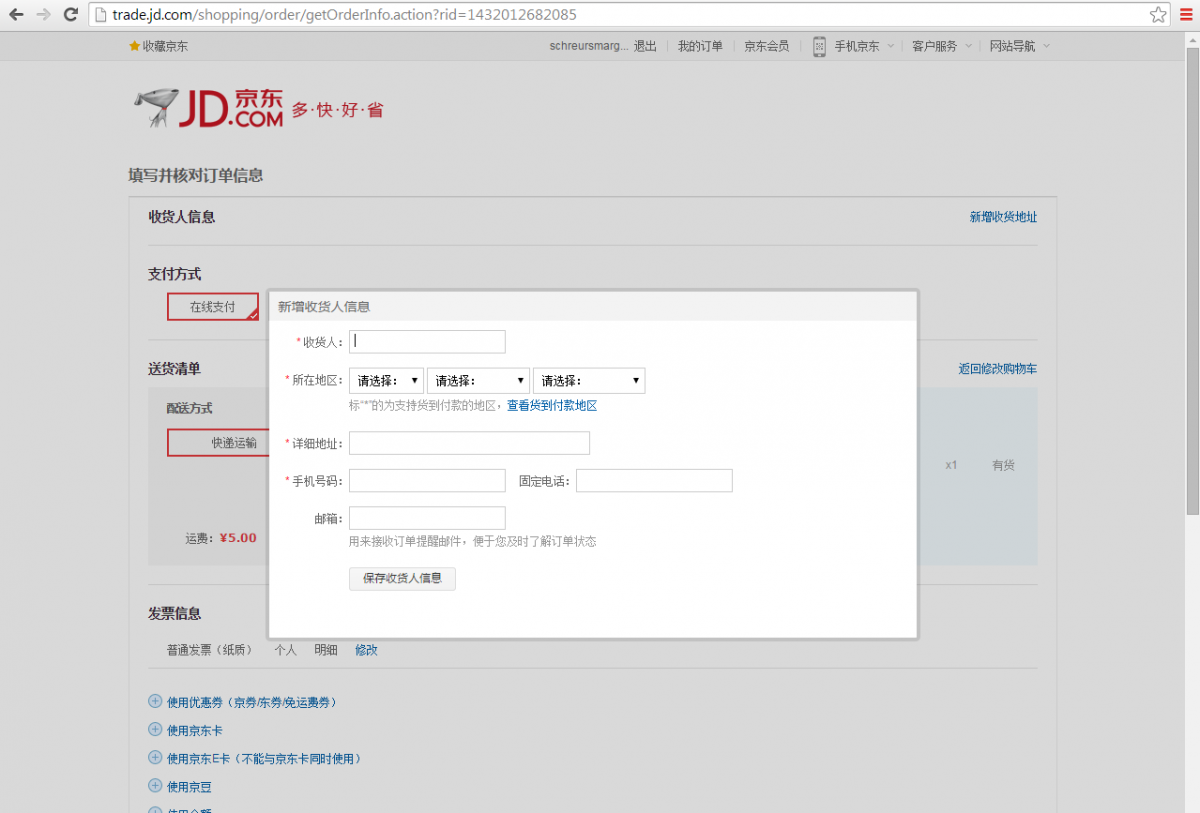Click 新增收货地址 link
The image size is (1200, 813).
coord(1003,217)
